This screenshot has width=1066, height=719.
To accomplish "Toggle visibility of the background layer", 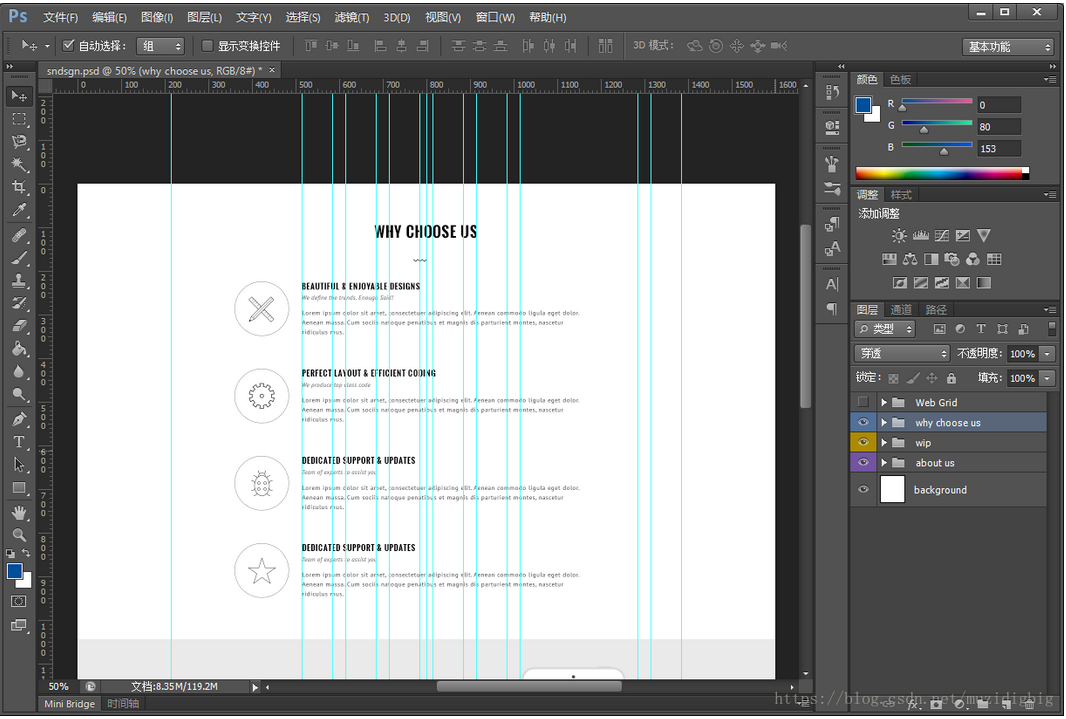I will (863, 490).
